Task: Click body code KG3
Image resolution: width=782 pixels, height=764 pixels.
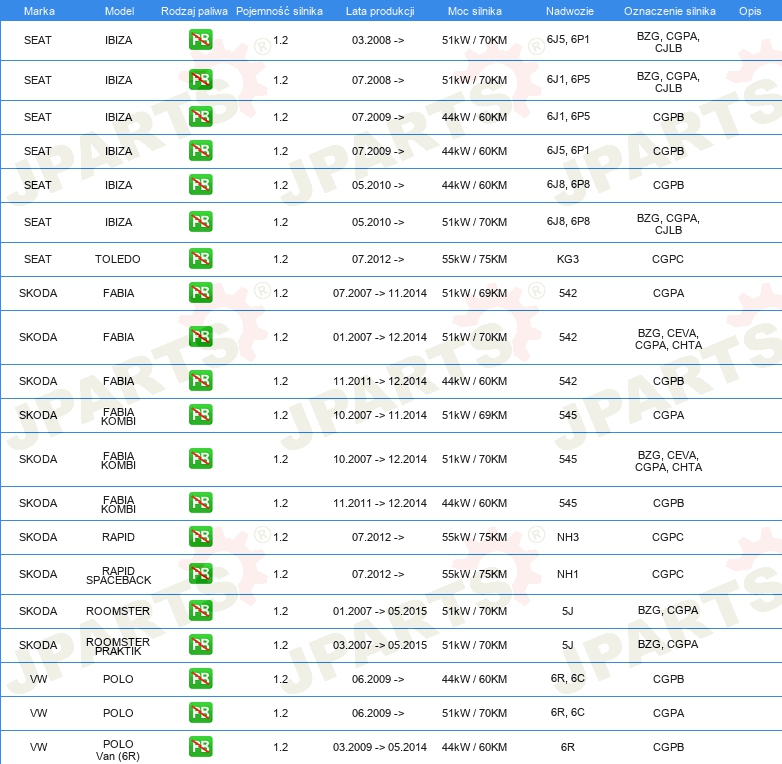Action: click(568, 259)
